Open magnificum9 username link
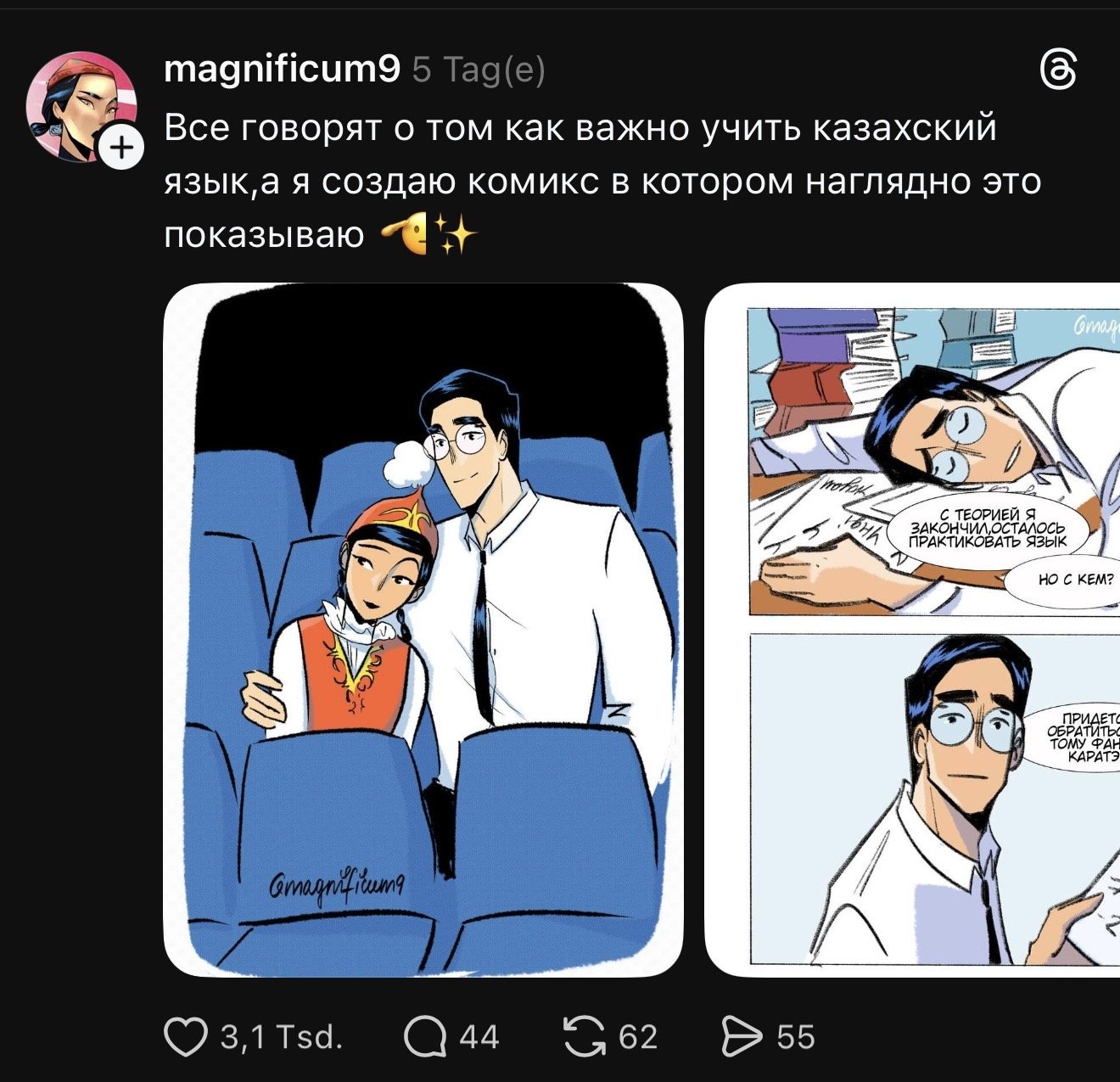The height and width of the screenshot is (1082, 1120). coord(282,70)
